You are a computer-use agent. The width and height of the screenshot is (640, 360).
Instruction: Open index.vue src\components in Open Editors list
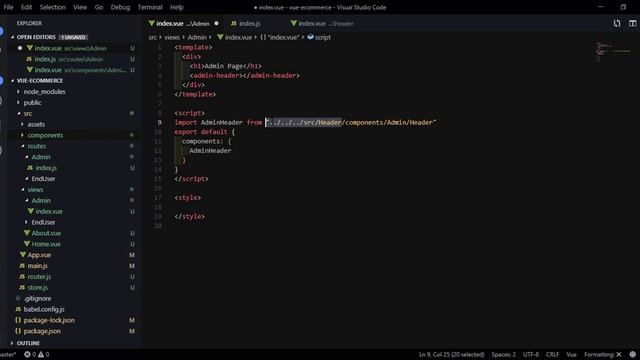click(x=74, y=70)
